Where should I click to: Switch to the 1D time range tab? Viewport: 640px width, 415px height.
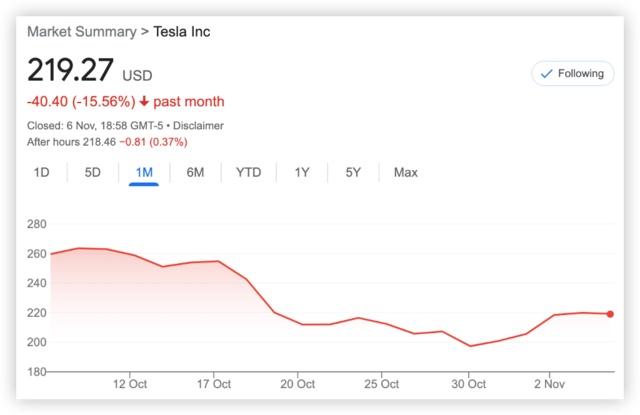point(42,172)
